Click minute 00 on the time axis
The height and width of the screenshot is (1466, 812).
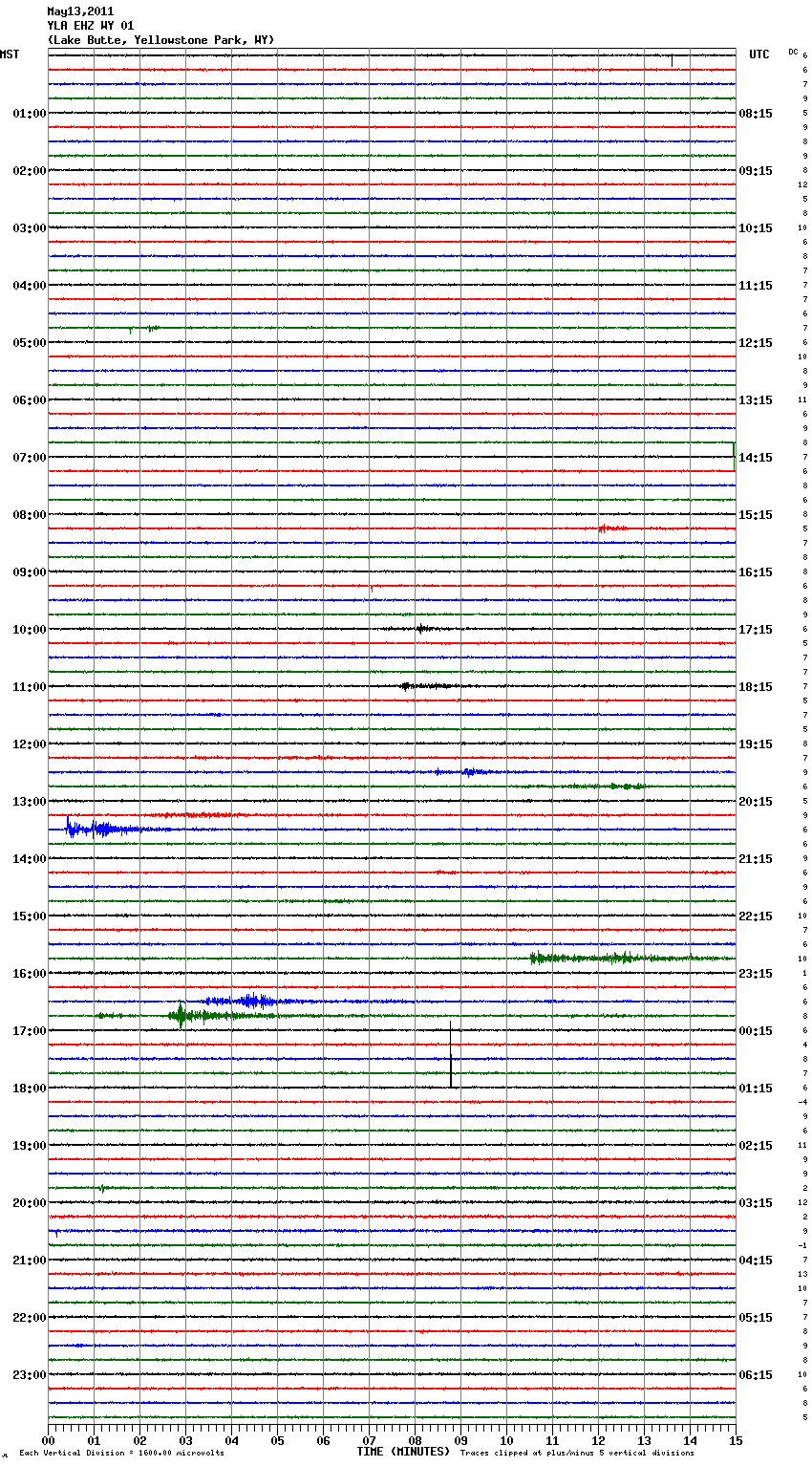click(48, 1440)
